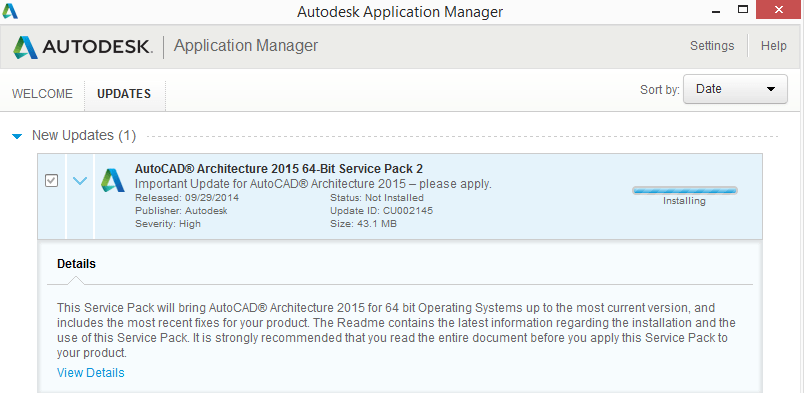Viewport: 804px width, 393px height.
Task: Click the Released: 09/29/2014 text
Action: tap(187, 198)
